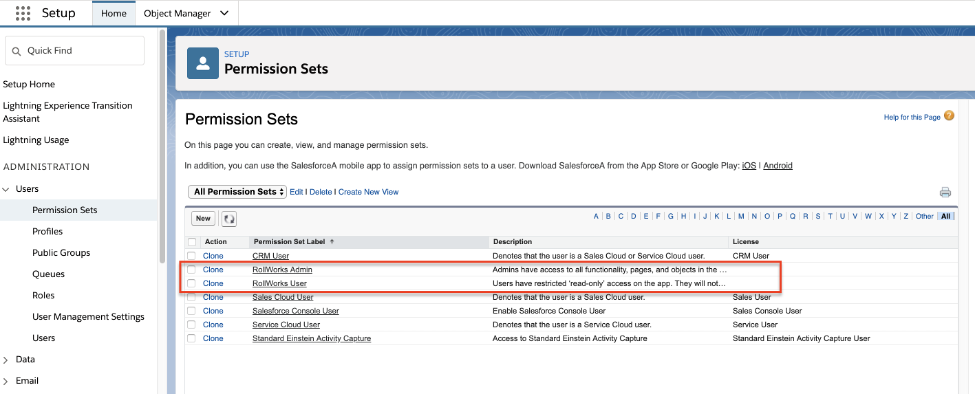Click the refresh icon beside New
The height and width of the screenshot is (395, 977).
229,219
